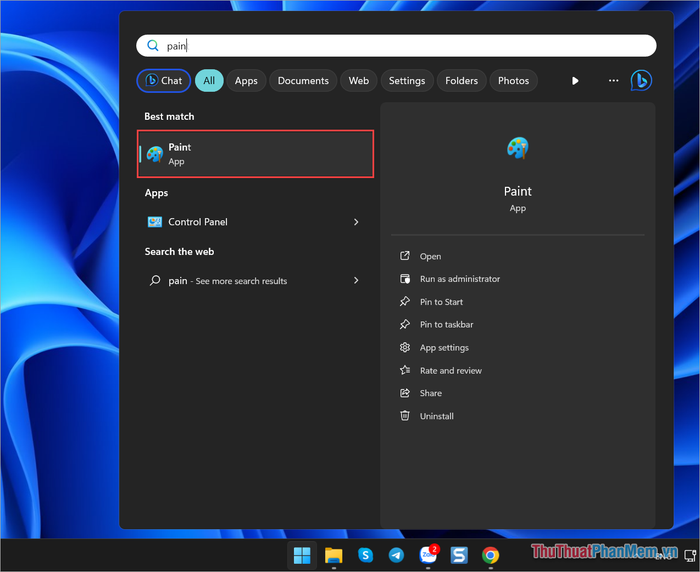Click the Rate and review star icon
This screenshot has width=700, height=572.
tap(404, 370)
